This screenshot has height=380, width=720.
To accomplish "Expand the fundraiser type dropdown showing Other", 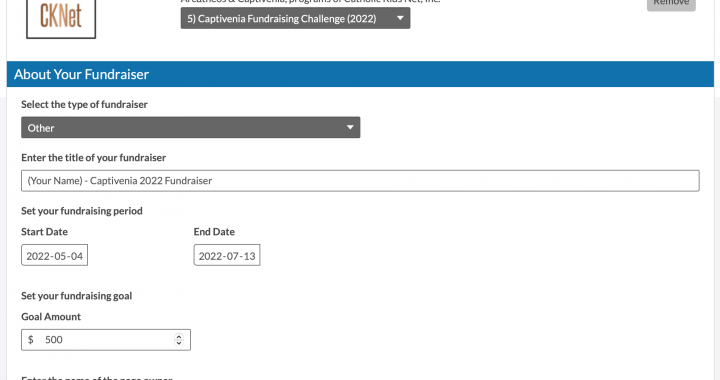I will (191, 128).
